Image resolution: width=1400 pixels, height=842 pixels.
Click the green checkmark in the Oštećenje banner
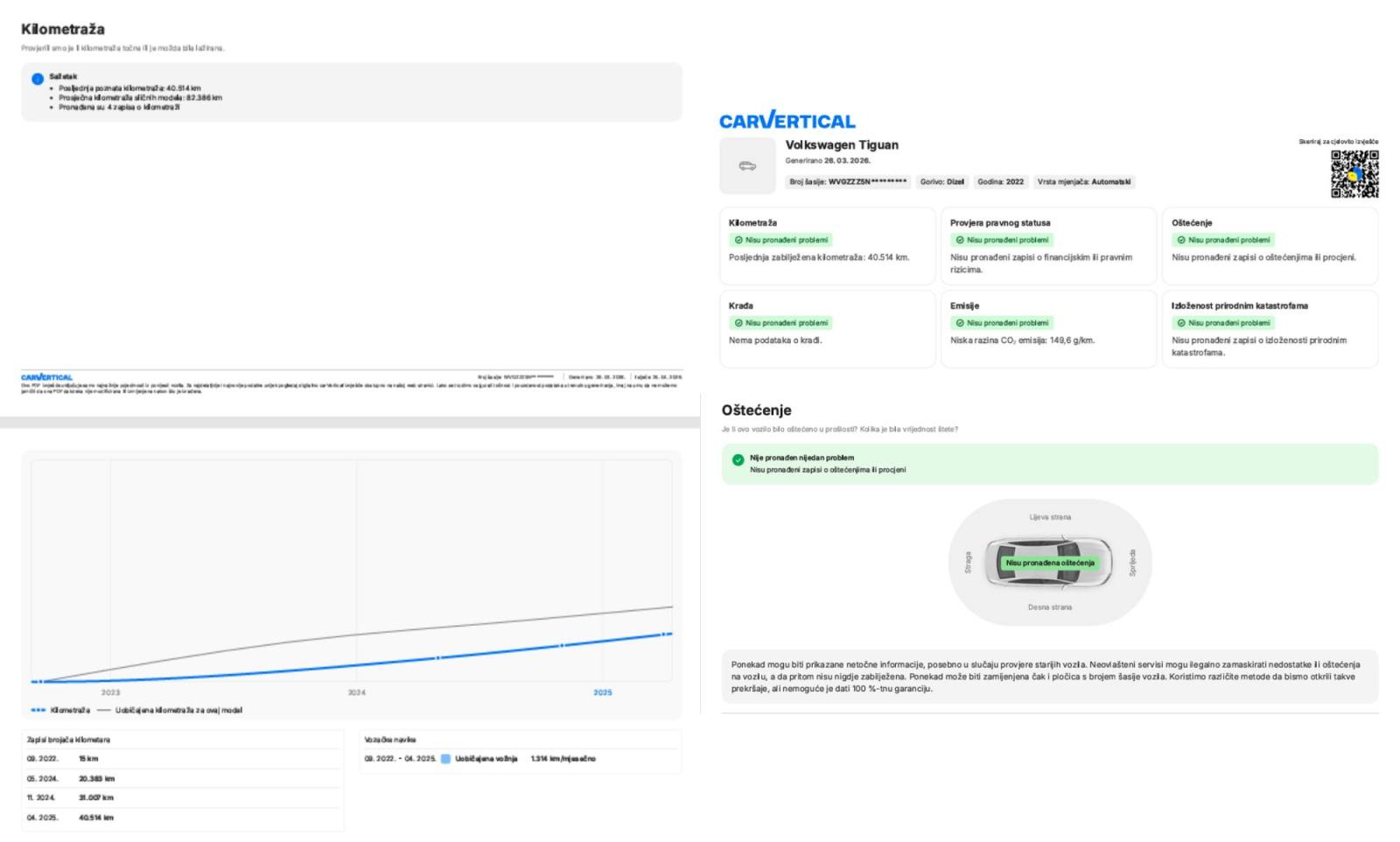coord(738,460)
